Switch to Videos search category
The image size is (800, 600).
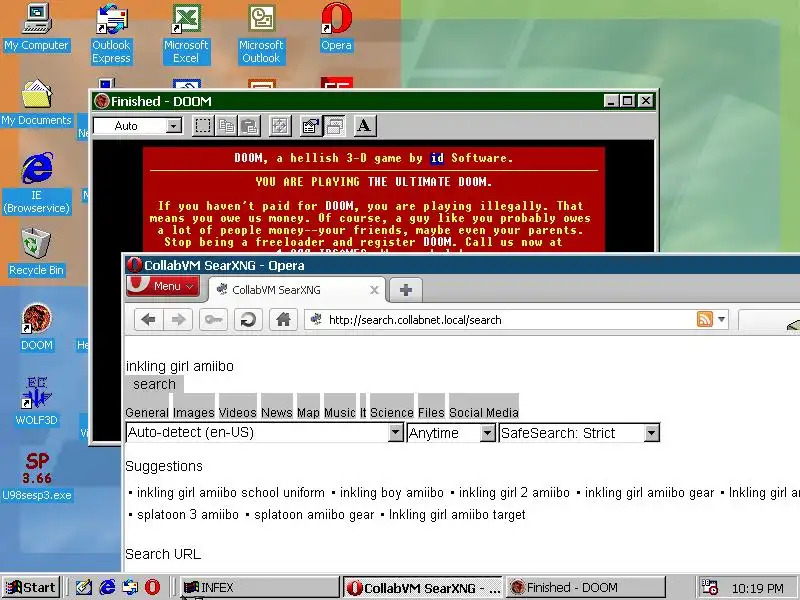tap(238, 412)
